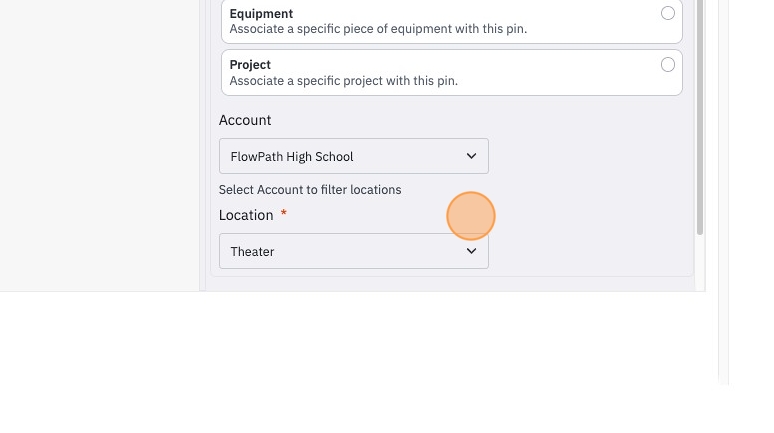Expand the Account dropdown chevron arrow
Viewport: 774px width, 433px height.
click(x=471, y=156)
